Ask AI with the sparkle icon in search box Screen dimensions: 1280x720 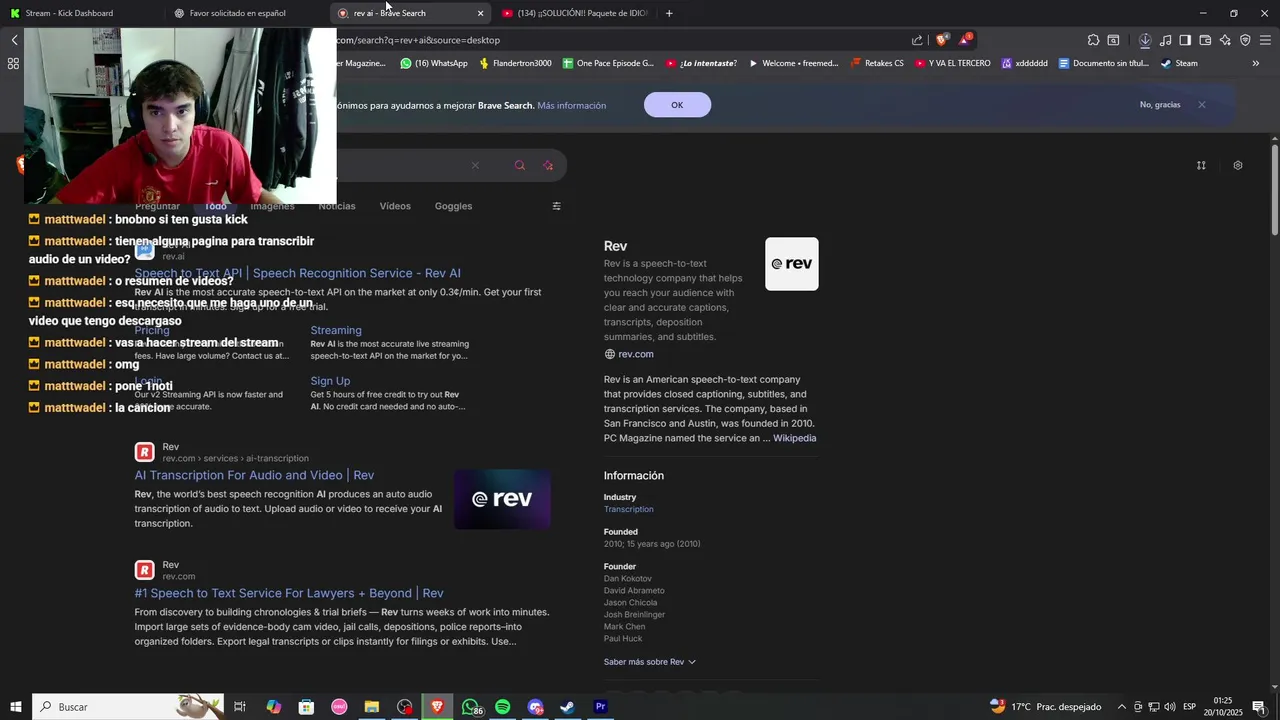point(548,165)
